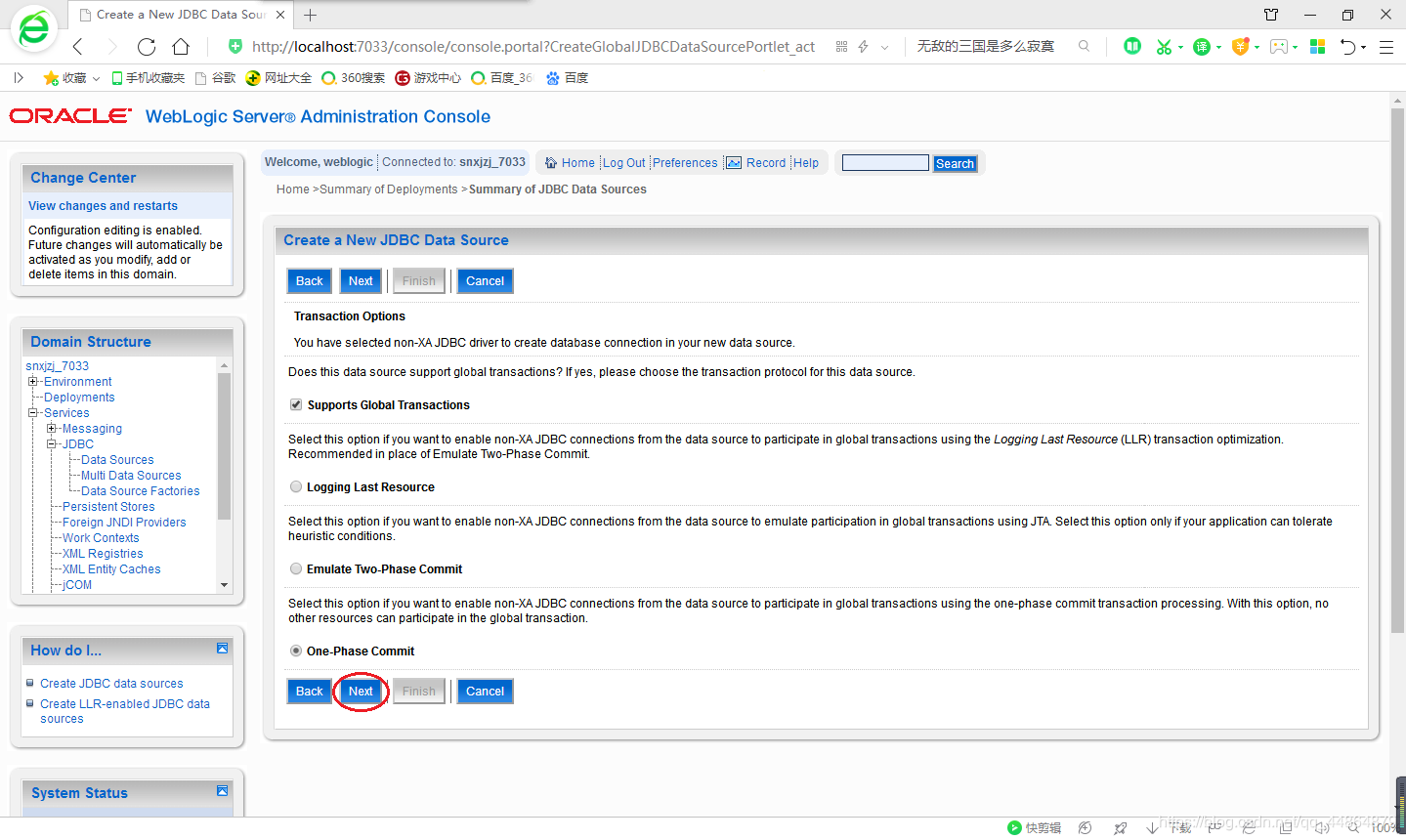Open the QR code grid icon in address bar

coord(841,46)
